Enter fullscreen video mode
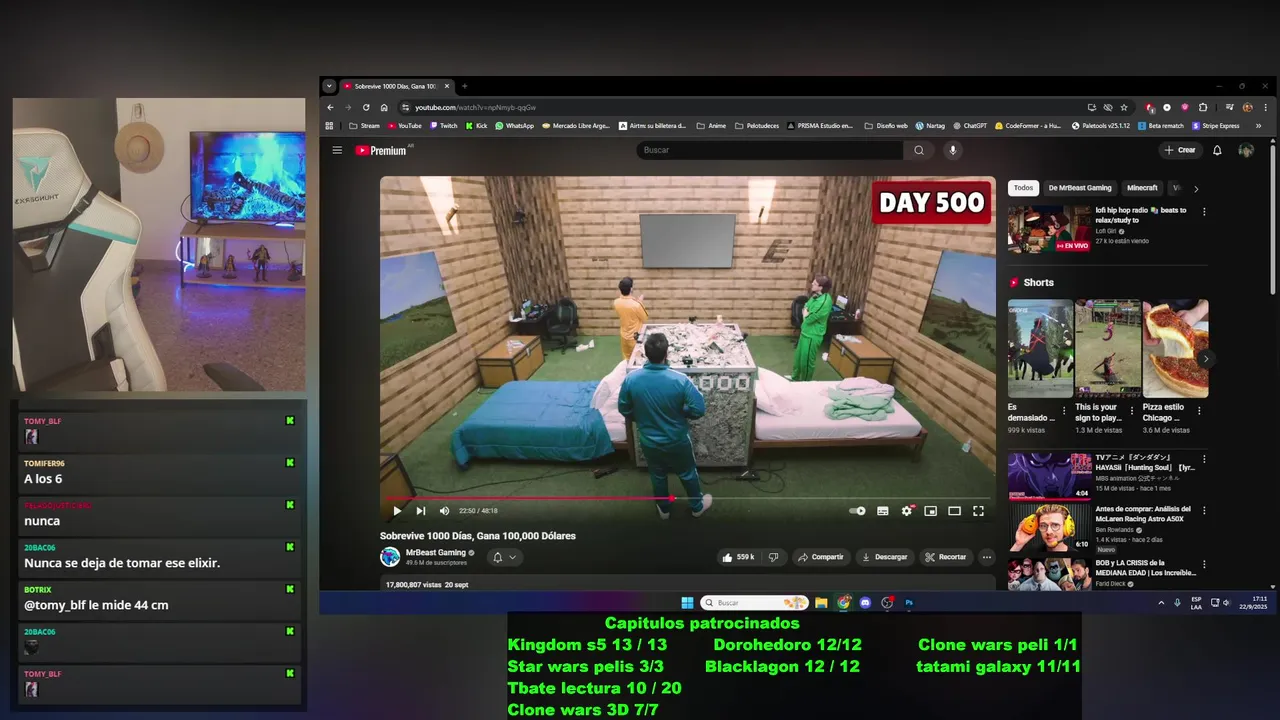This screenshot has width=1280, height=720. (x=978, y=511)
